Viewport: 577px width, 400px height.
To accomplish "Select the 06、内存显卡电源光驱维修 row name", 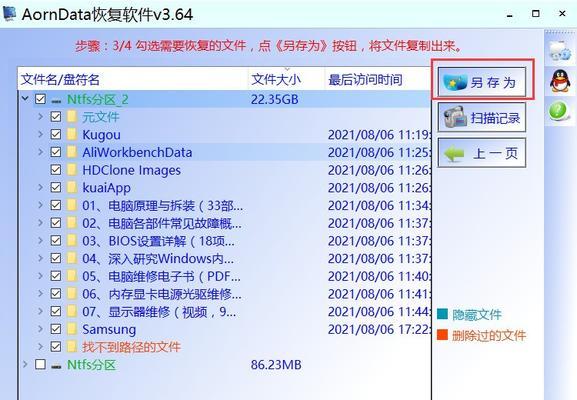I will pyautogui.click(x=162, y=294).
